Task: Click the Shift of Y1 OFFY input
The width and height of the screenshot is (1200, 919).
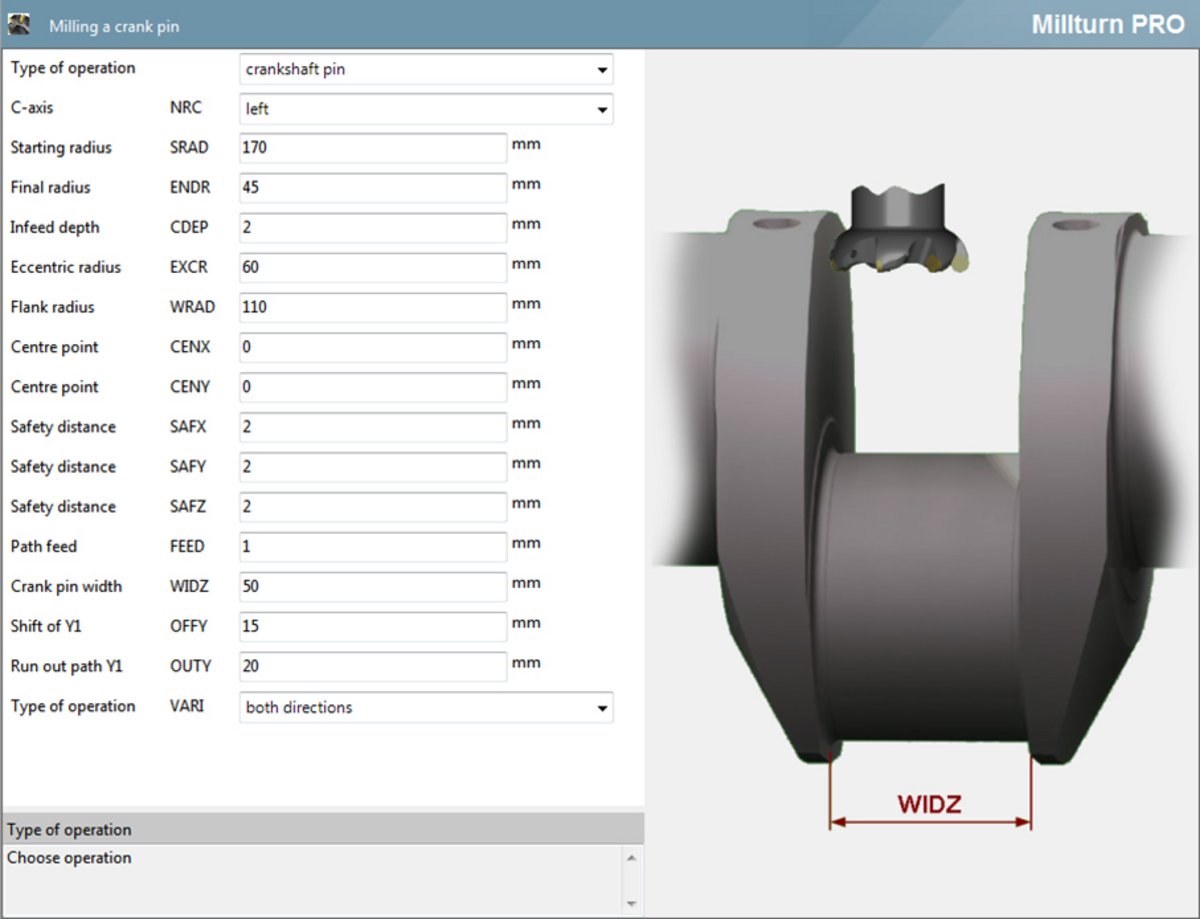Action: click(x=372, y=626)
